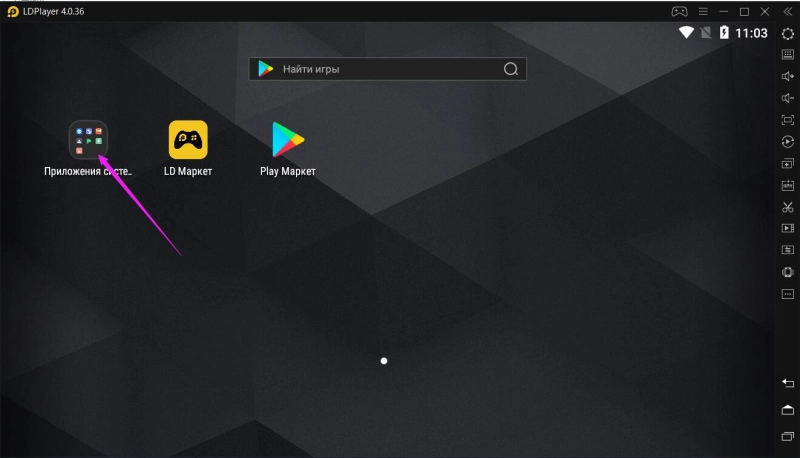Click the no-SIM status icon
The width and height of the screenshot is (800, 458).
point(706,33)
